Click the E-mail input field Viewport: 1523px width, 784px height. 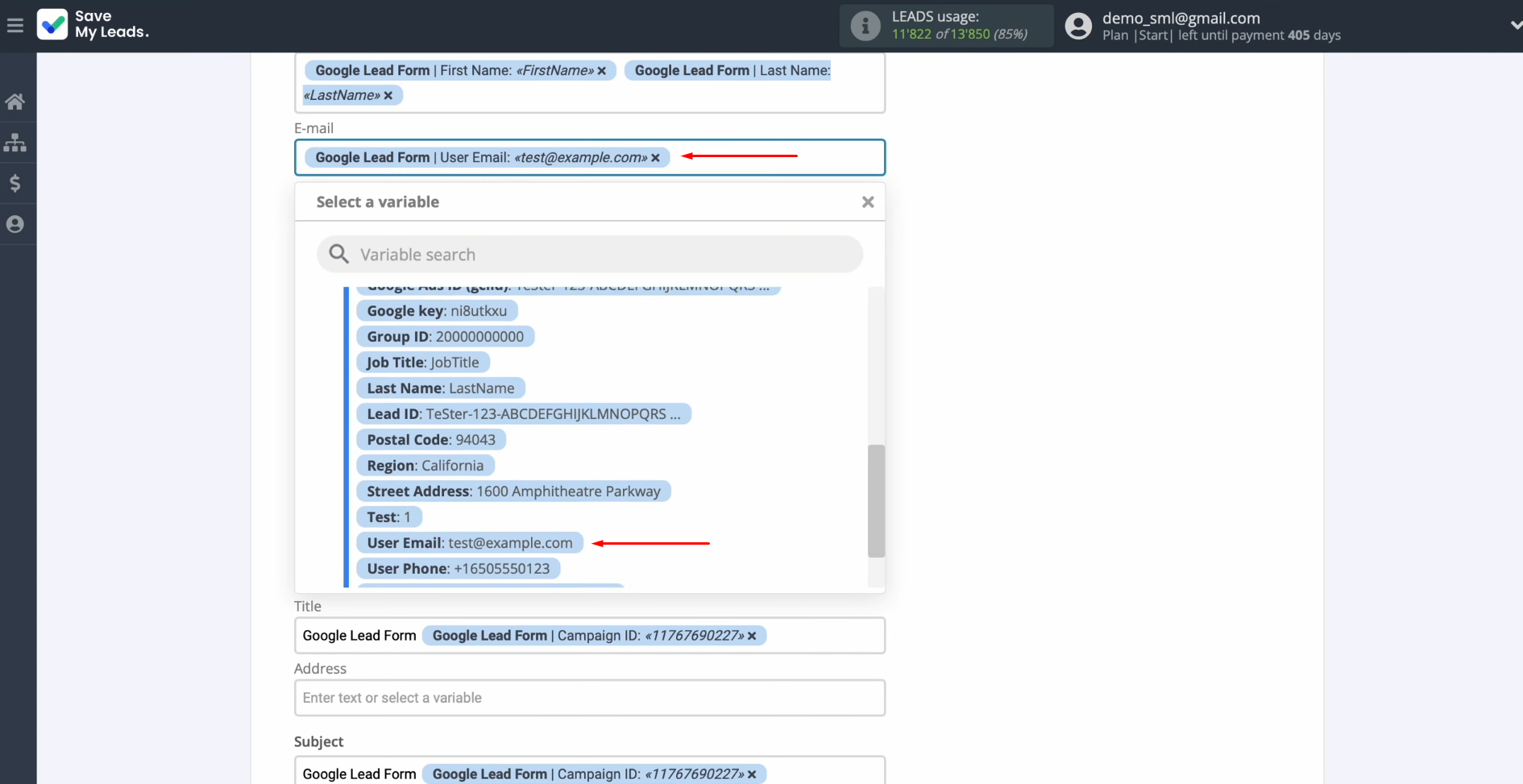590,158
